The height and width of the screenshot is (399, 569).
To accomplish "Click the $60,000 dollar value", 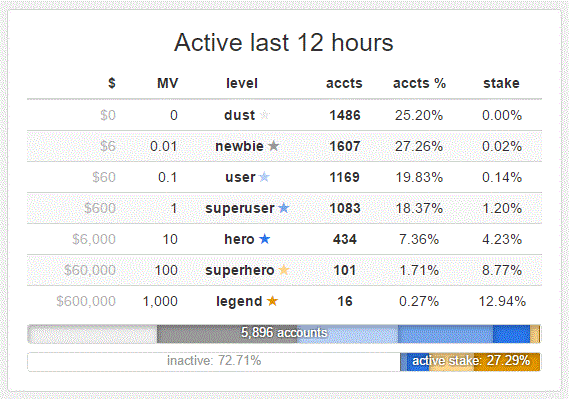I will coord(90,270).
